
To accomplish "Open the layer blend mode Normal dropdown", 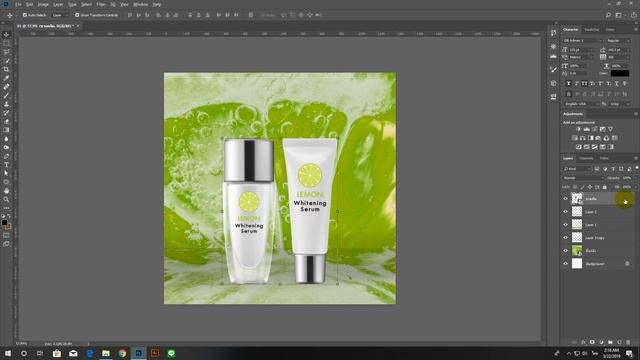I will coord(583,178).
